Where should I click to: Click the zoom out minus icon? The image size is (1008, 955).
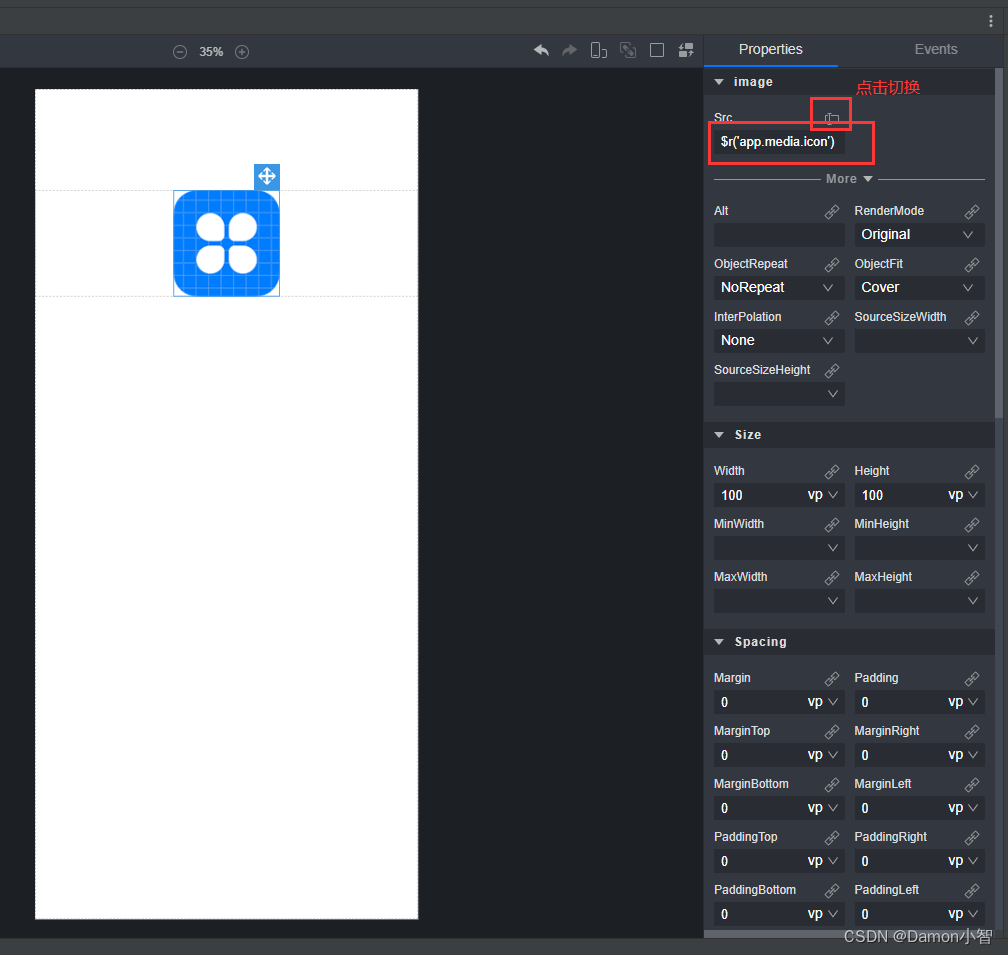pyautogui.click(x=180, y=52)
